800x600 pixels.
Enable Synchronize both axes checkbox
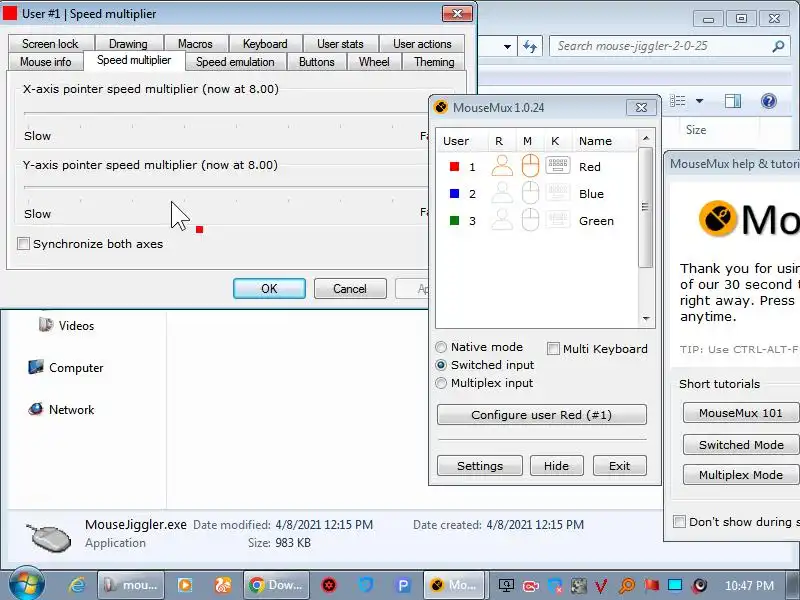tap(23, 243)
